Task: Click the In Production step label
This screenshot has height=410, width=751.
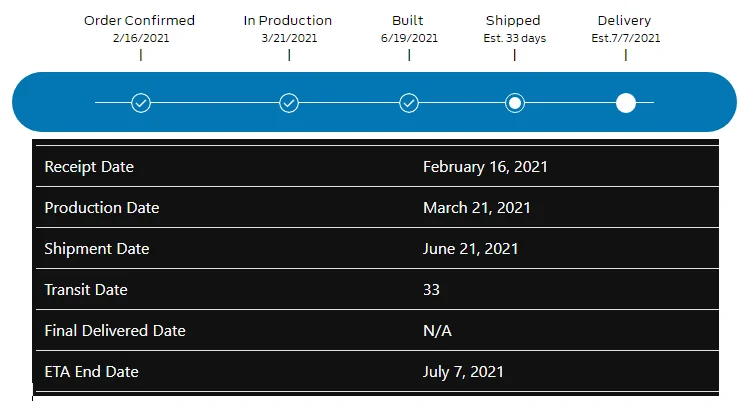Action: [288, 20]
